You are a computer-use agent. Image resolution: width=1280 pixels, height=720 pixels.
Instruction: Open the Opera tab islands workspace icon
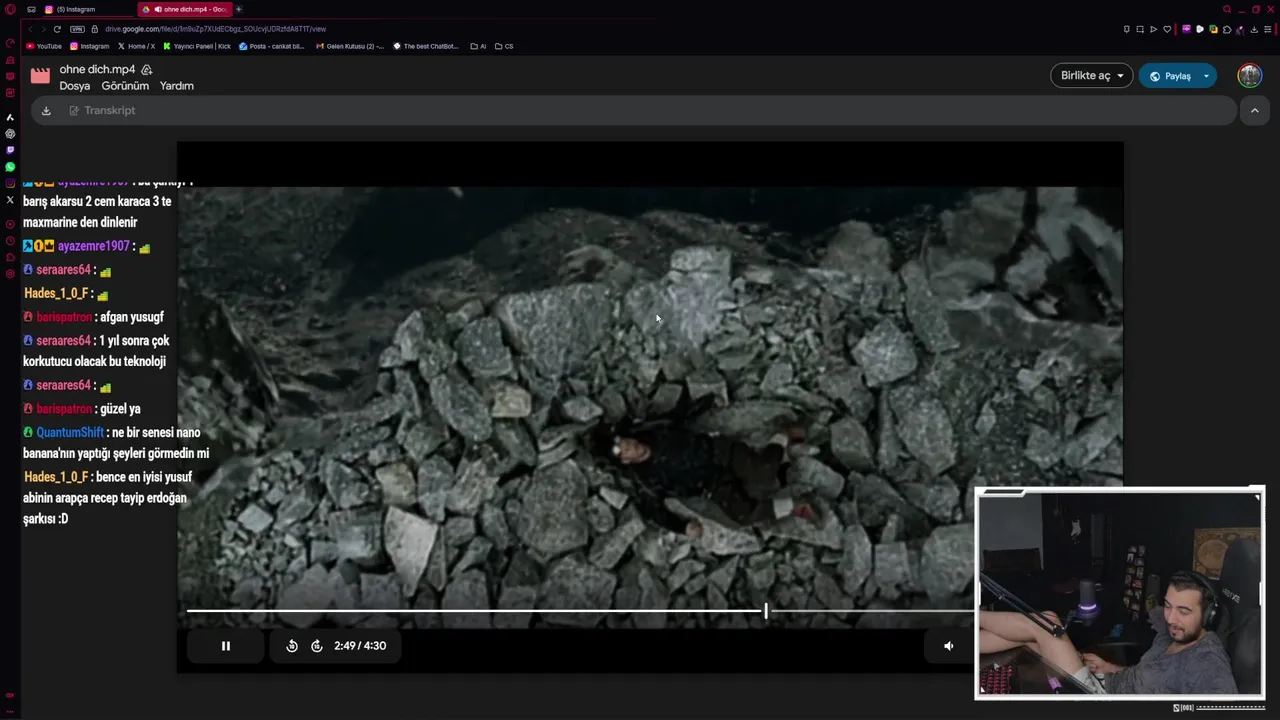click(31, 9)
